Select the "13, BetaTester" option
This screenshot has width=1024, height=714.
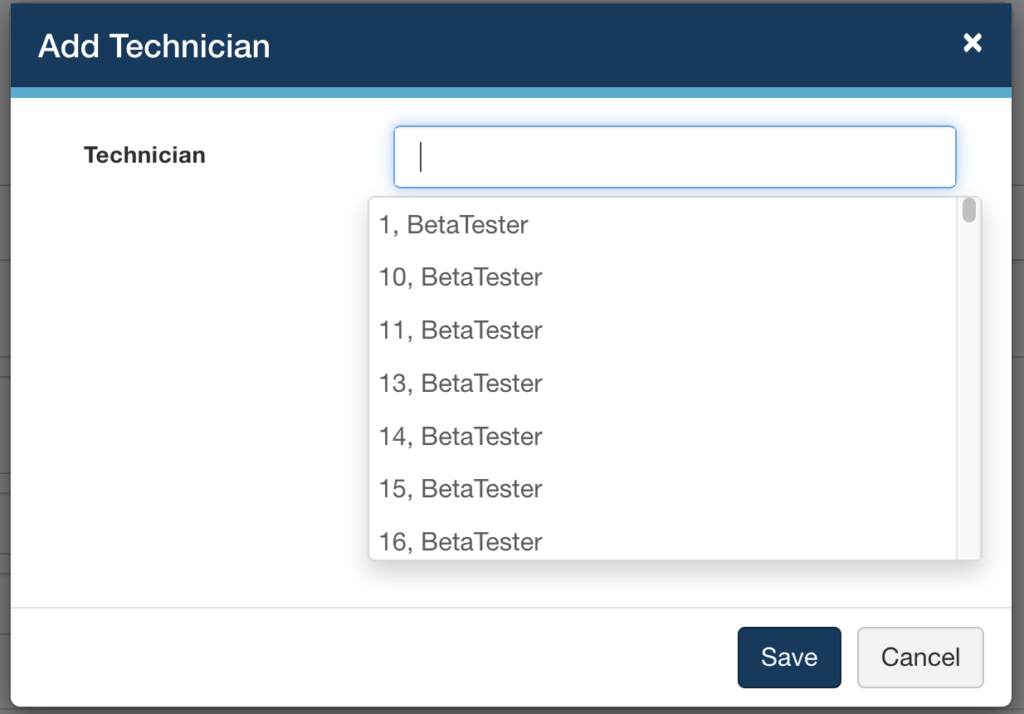click(x=461, y=383)
